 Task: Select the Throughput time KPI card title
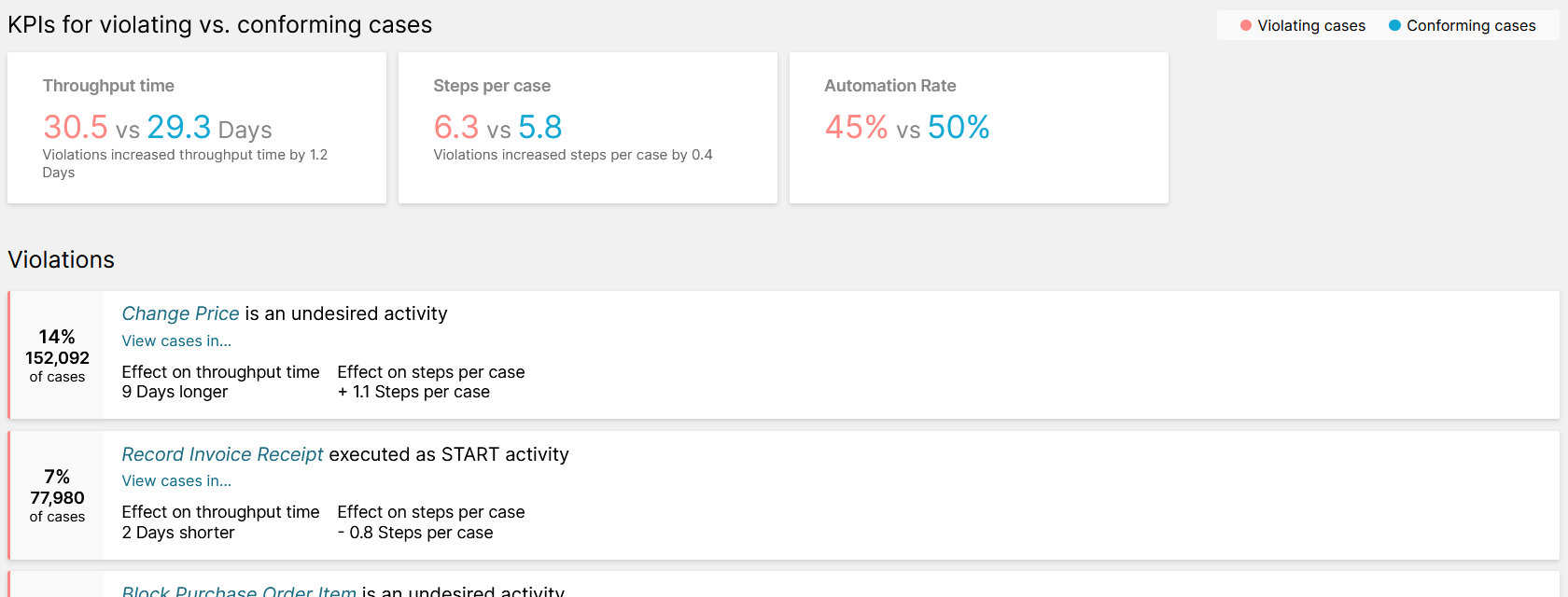(108, 86)
